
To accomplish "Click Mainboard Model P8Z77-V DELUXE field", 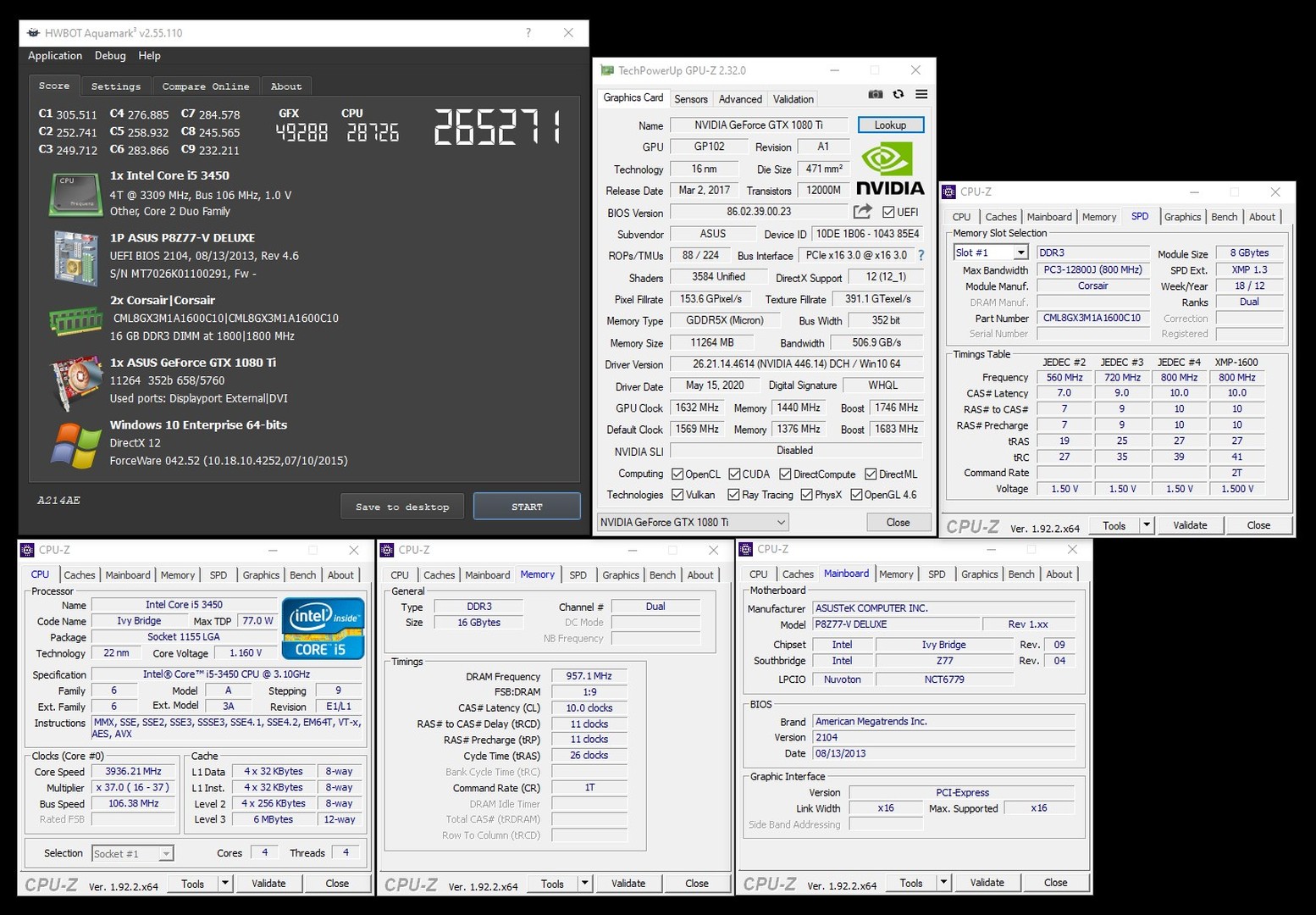I will point(894,624).
